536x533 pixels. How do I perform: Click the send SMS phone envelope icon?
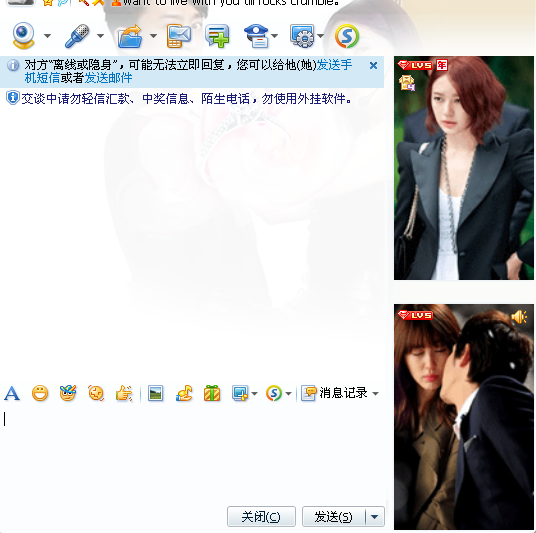(x=179, y=36)
